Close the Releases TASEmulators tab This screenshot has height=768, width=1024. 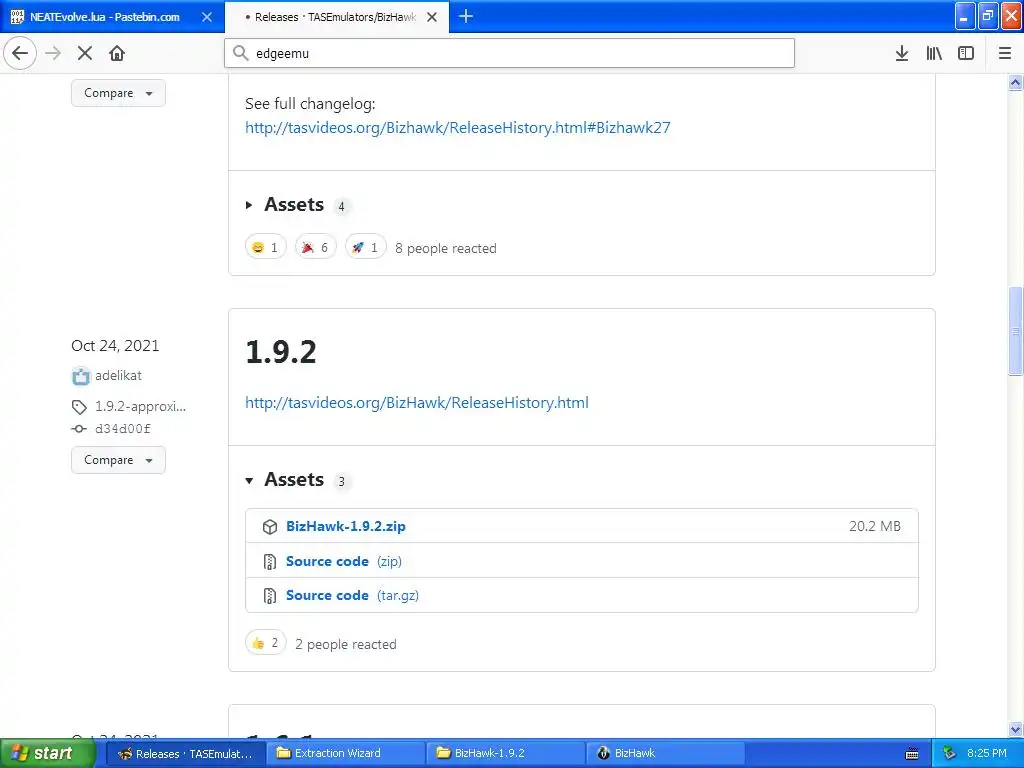coord(432,17)
